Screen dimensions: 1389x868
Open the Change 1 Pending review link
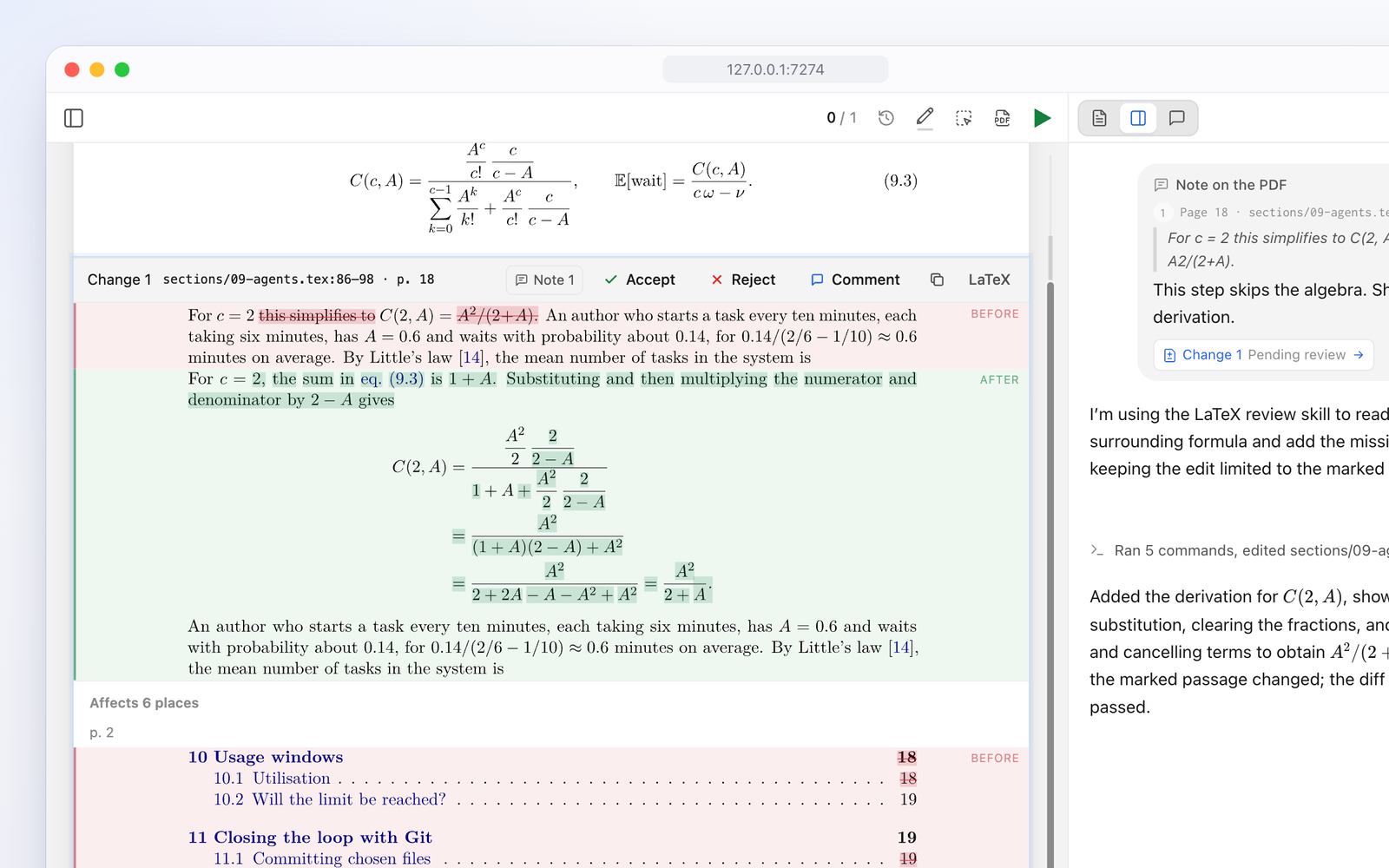click(1263, 355)
